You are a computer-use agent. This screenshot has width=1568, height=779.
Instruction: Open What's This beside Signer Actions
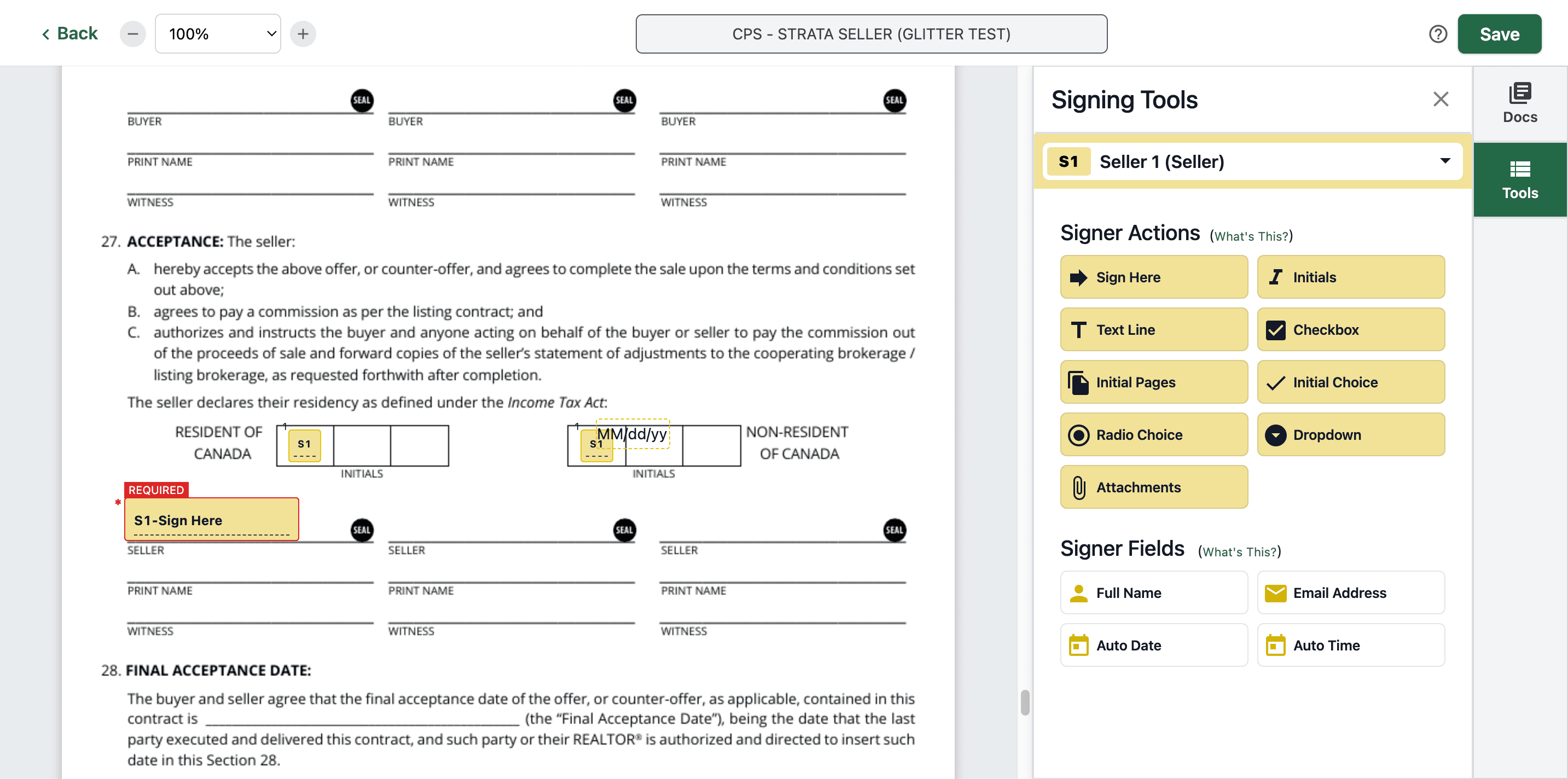[x=1251, y=236]
